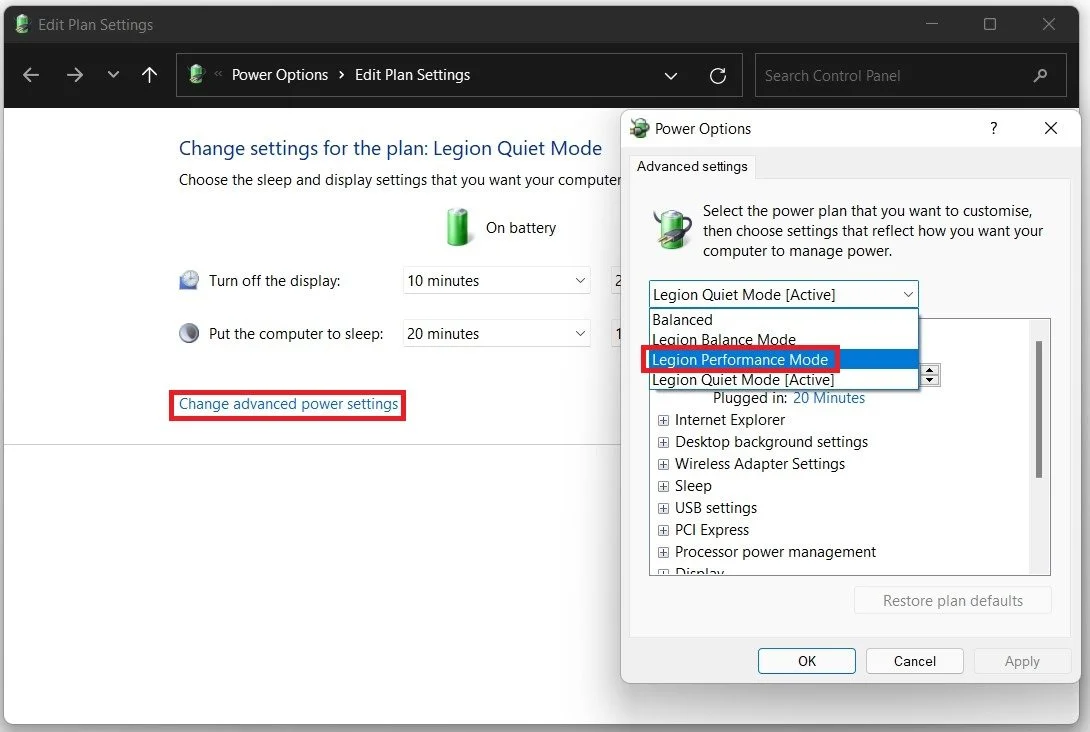
Task: Click the Help question mark in Power Options
Action: pos(993,128)
